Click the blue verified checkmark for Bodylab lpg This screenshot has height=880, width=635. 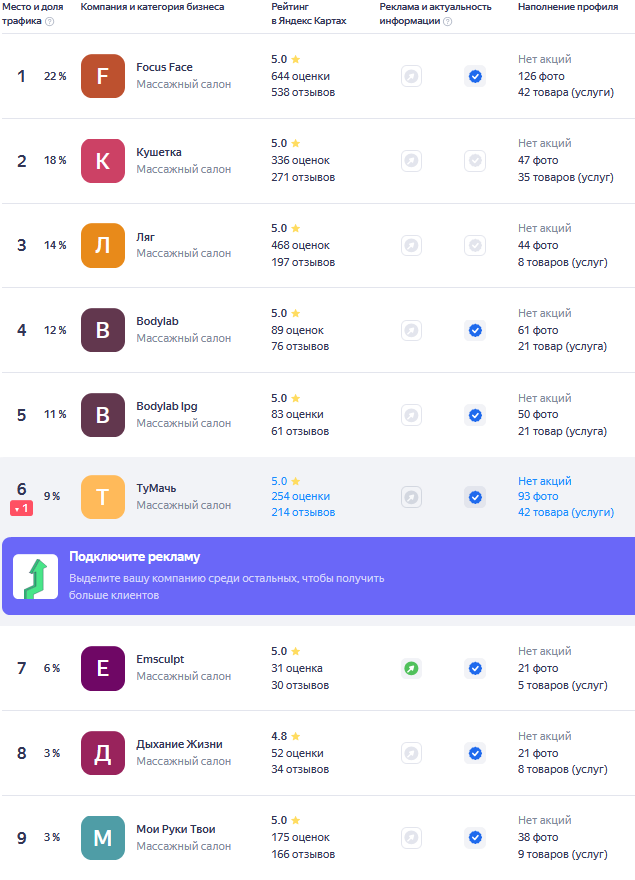point(475,415)
